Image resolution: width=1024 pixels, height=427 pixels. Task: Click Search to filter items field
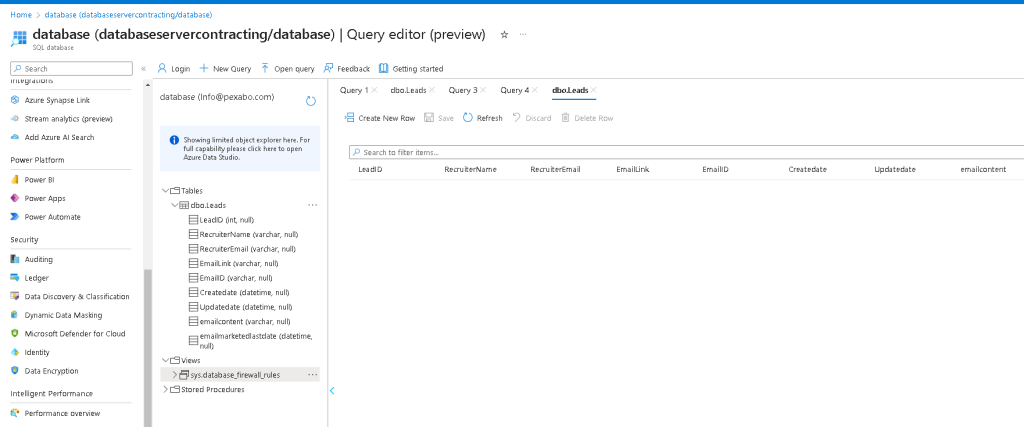pyautogui.click(x=686, y=152)
